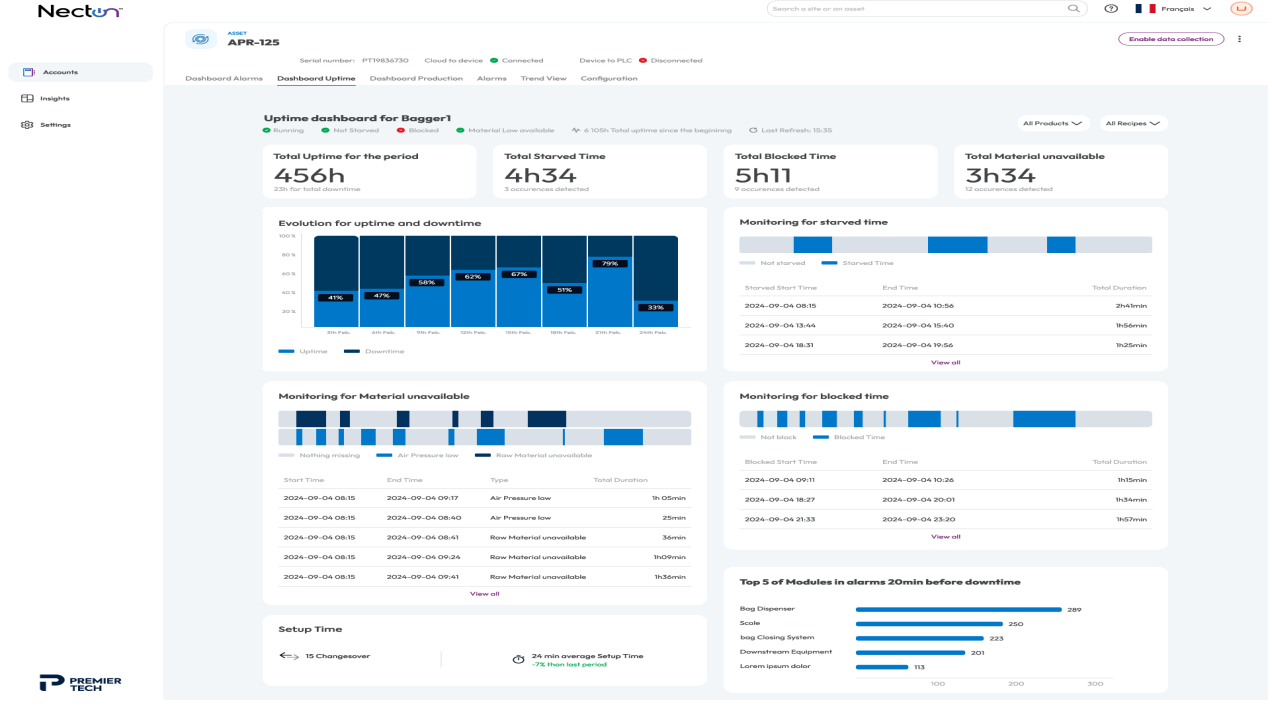
Task: Expand the All Products dropdown
Action: pyautogui.click(x=1052, y=124)
